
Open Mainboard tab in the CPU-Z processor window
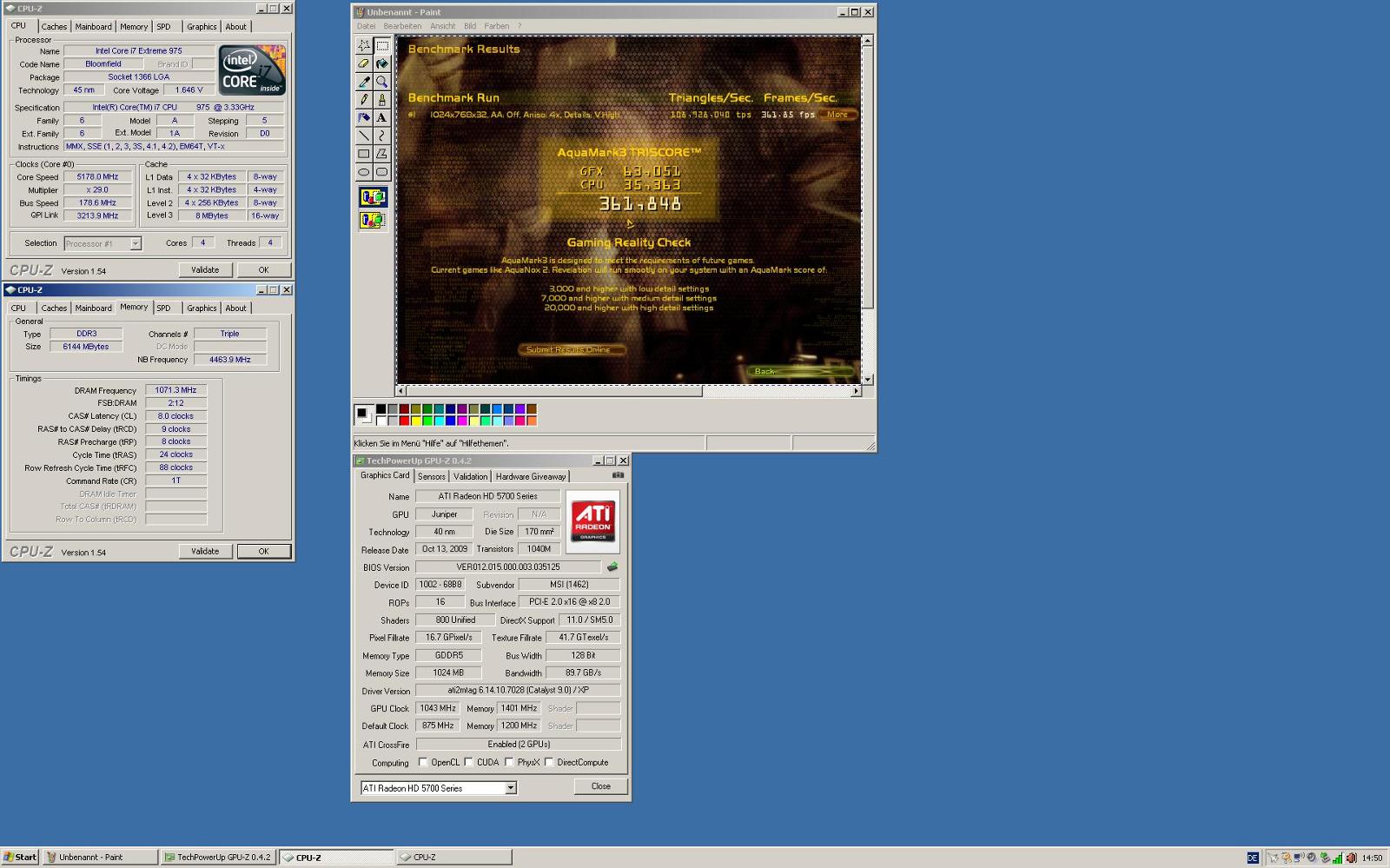[93, 27]
